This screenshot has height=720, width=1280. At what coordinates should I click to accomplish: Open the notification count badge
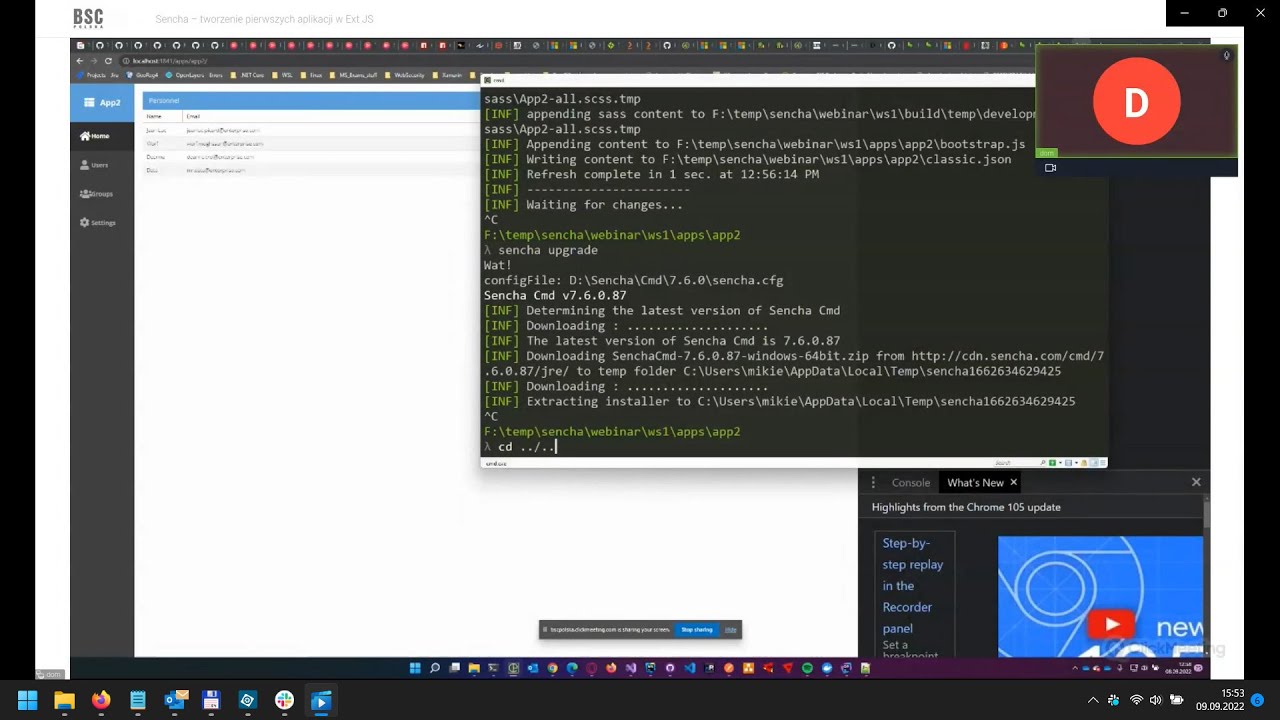pos(1258,700)
